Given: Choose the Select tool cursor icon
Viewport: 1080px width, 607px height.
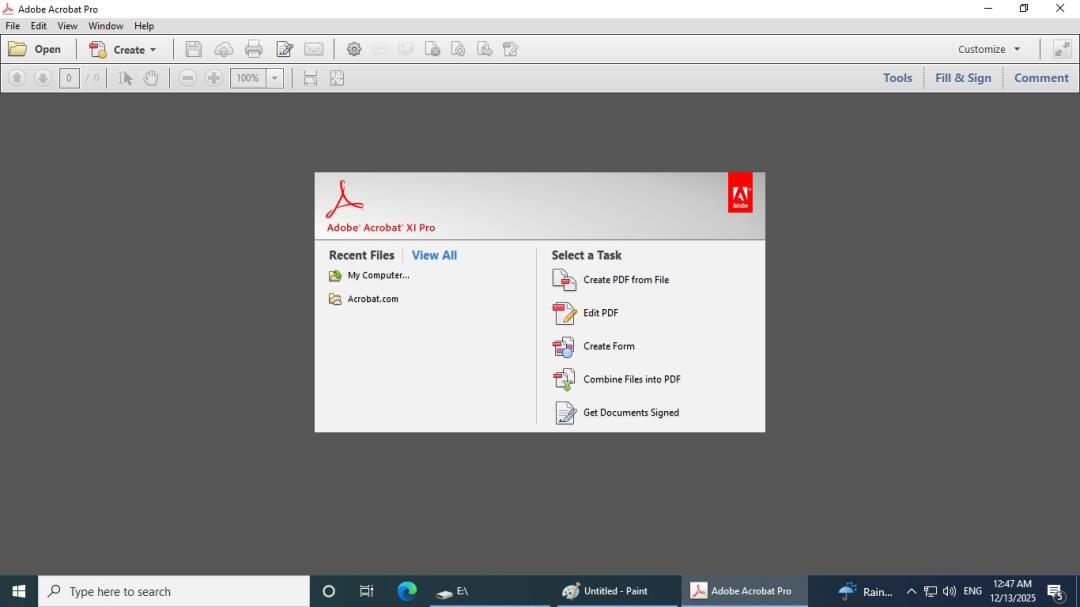Looking at the screenshot, I should 125,78.
